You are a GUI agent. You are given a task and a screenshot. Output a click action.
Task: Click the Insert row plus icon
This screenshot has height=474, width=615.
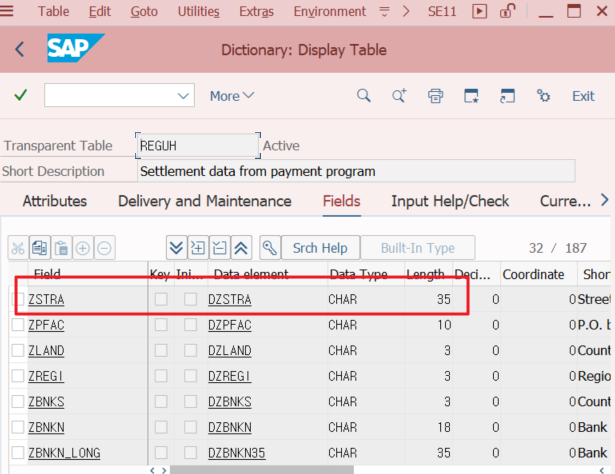click(83, 248)
